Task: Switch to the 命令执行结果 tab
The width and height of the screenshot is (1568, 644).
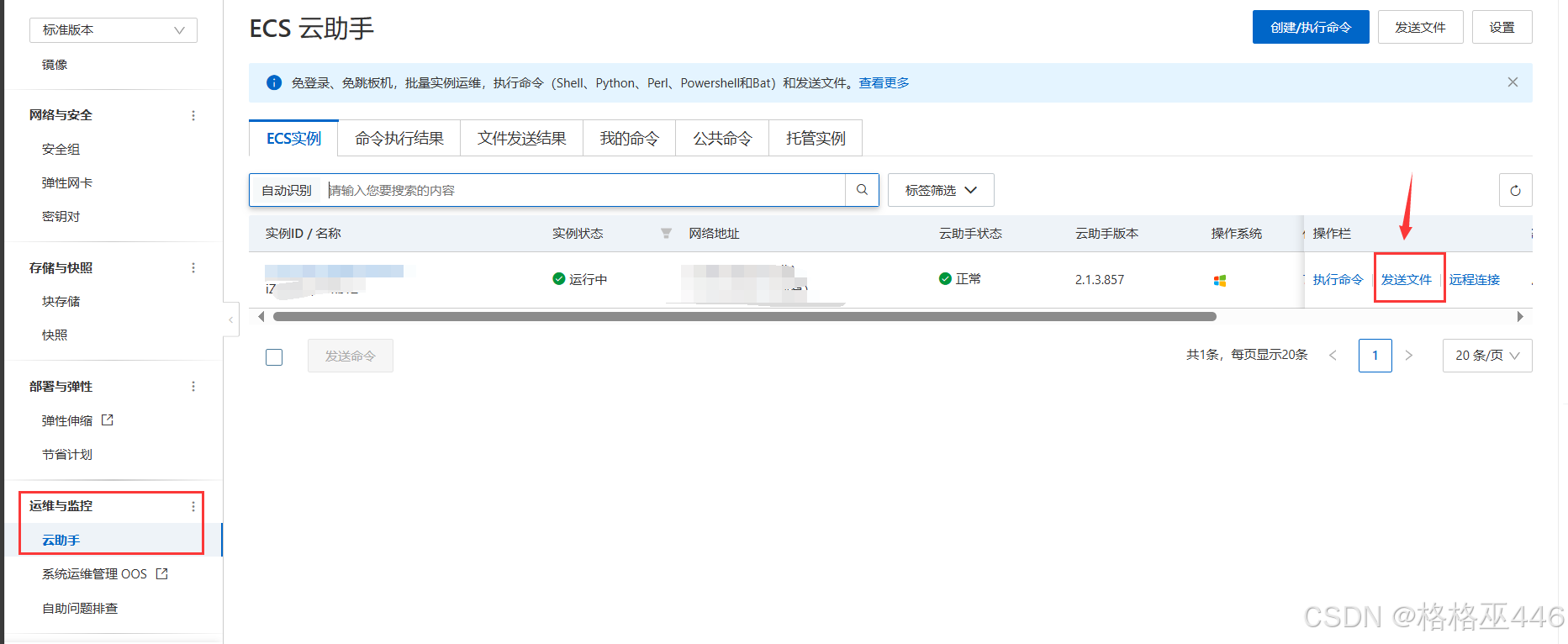Action: pyautogui.click(x=399, y=138)
